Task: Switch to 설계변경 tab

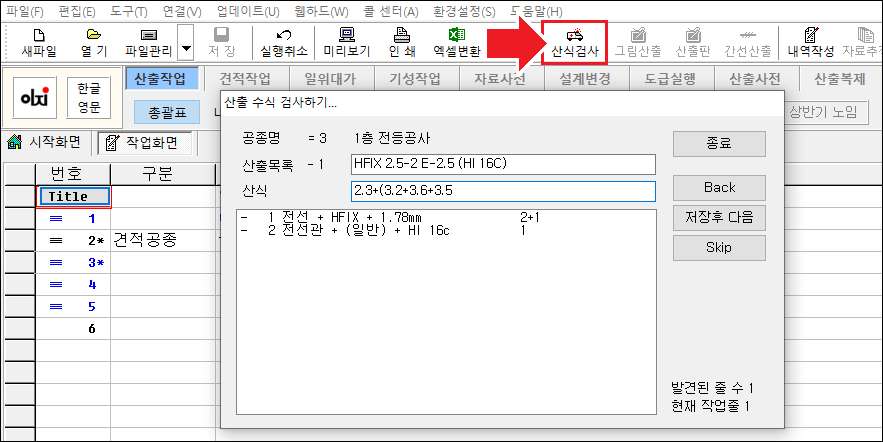Action: [585, 79]
